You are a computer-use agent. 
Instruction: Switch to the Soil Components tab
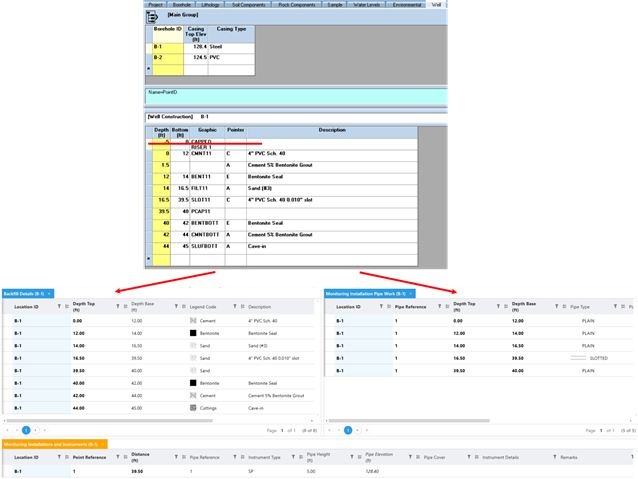coord(249,5)
